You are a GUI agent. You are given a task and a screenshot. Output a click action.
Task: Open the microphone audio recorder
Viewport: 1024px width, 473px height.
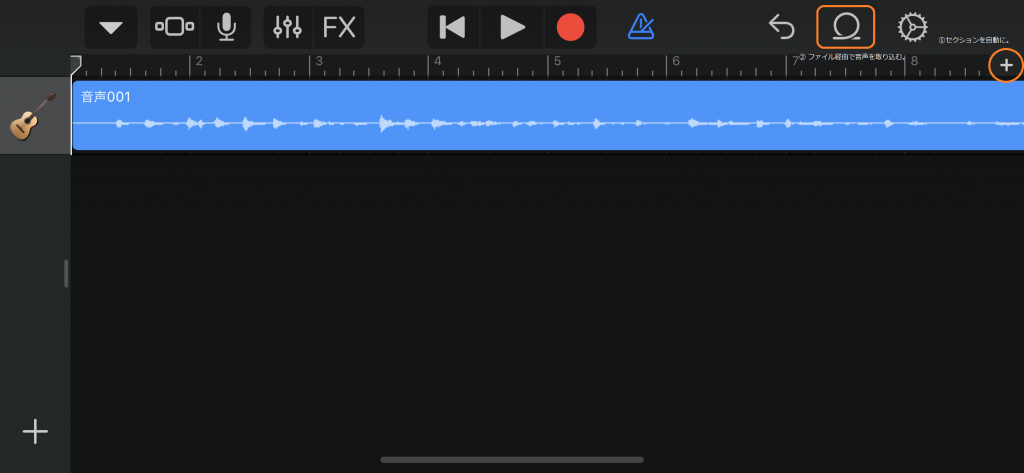click(x=226, y=27)
